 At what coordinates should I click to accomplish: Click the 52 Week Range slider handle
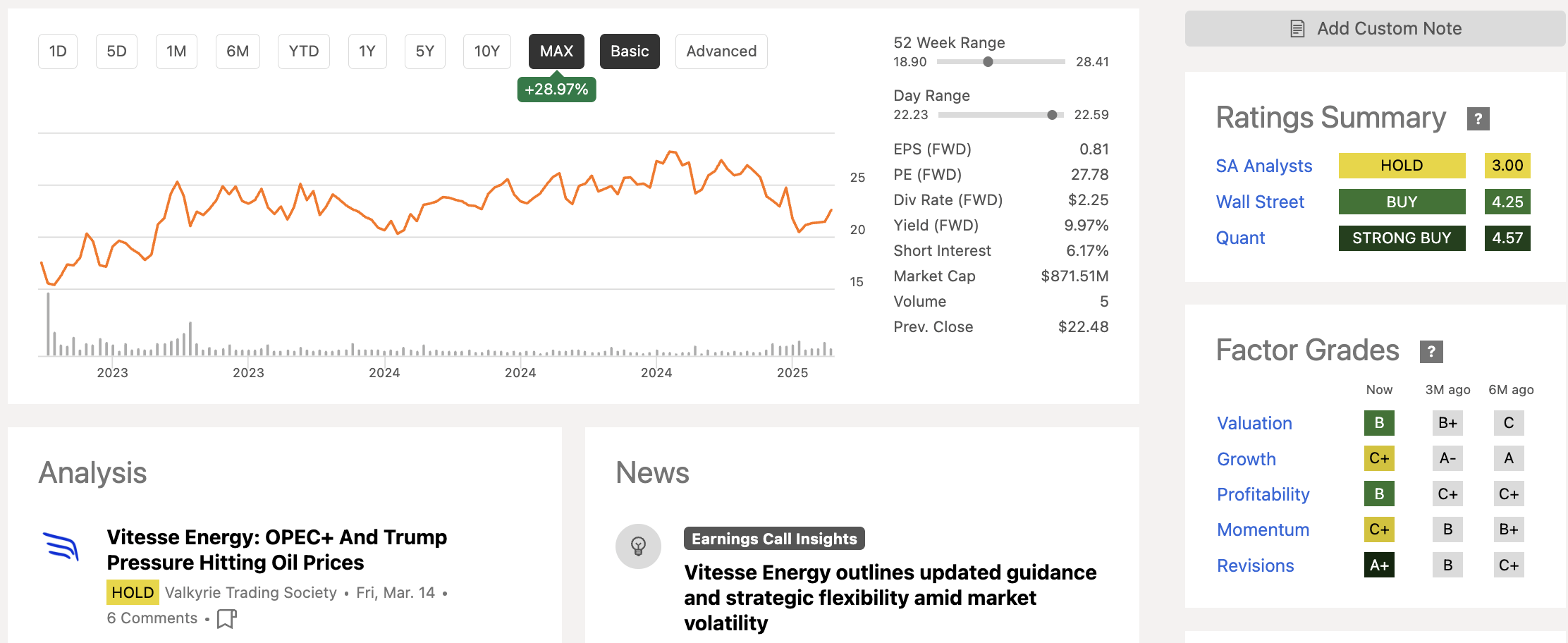click(988, 62)
